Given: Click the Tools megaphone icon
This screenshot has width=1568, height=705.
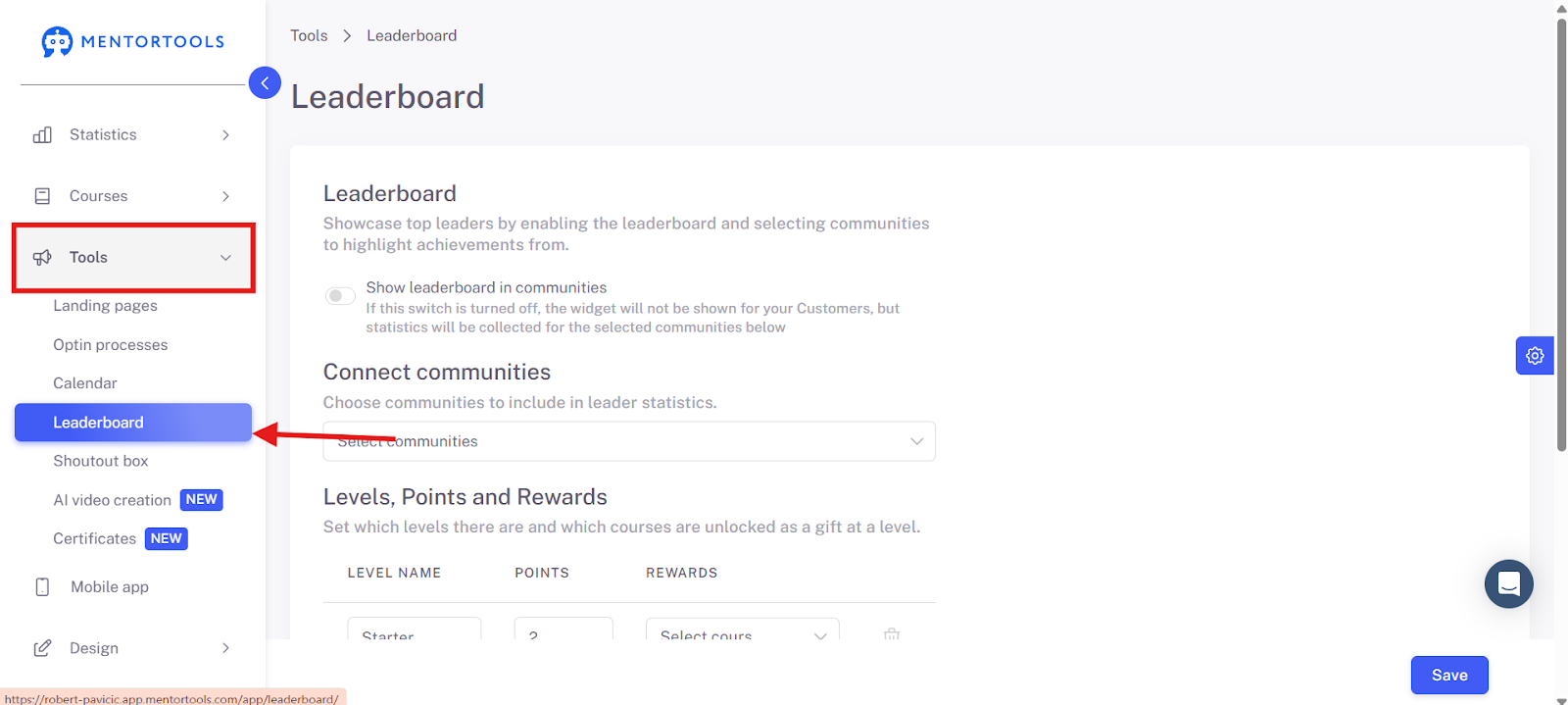Looking at the screenshot, I should (x=42, y=258).
